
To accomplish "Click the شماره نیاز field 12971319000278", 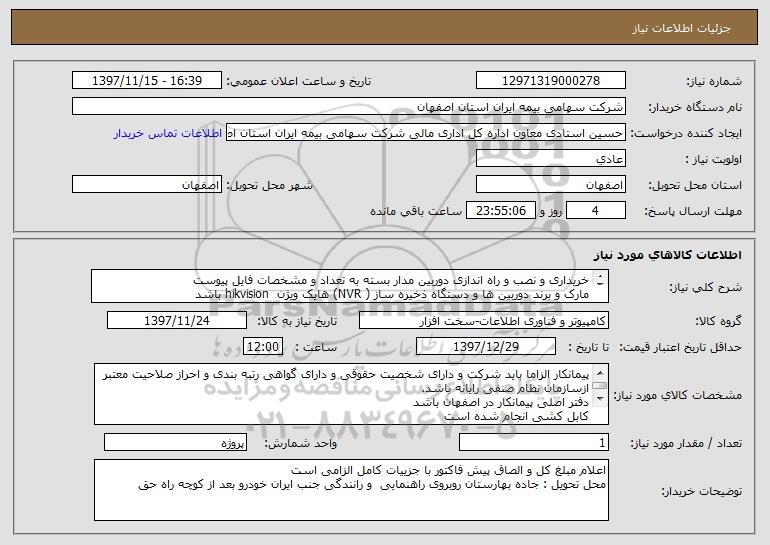I will coord(550,81).
